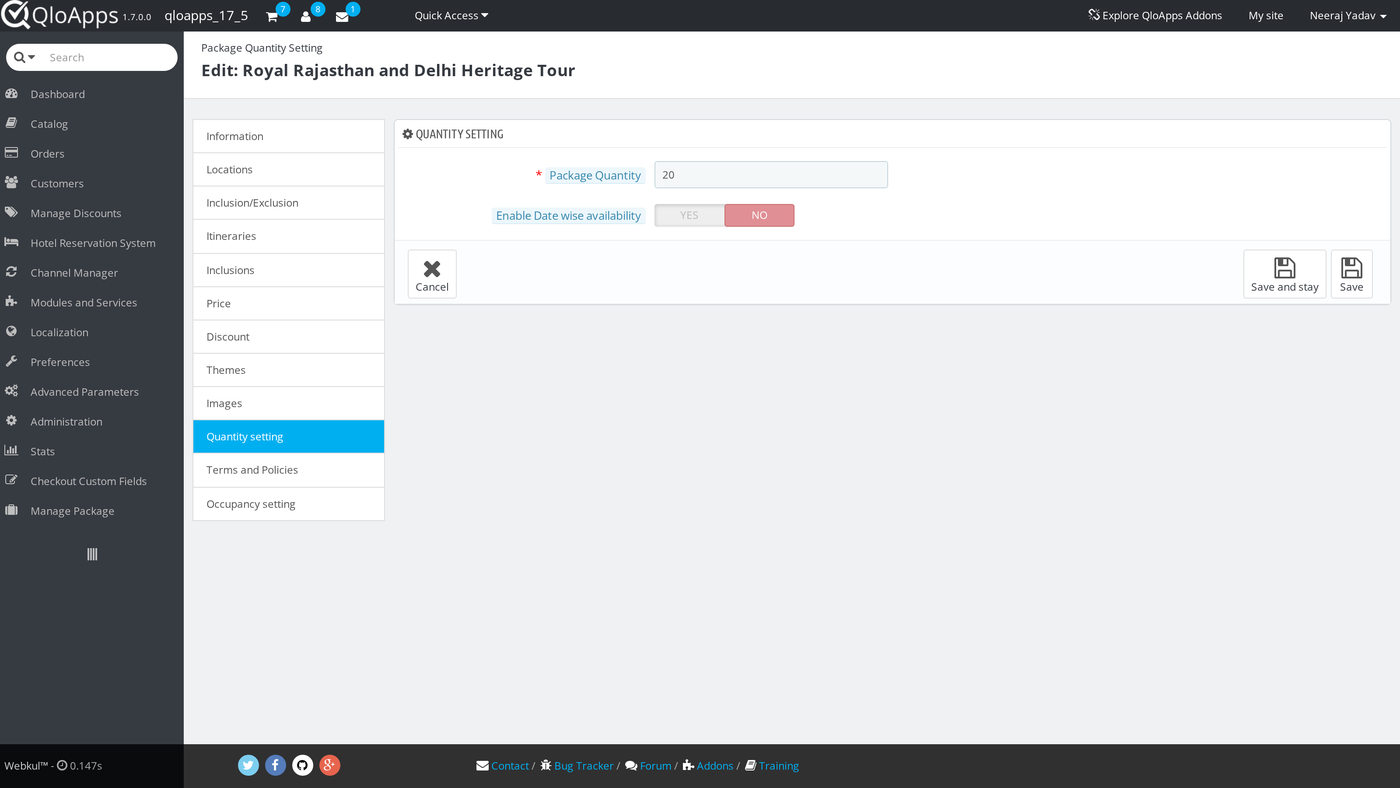The width and height of the screenshot is (1400, 788).
Task: Open the Neeraj Yadav user menu
Action: point(1348,15)
